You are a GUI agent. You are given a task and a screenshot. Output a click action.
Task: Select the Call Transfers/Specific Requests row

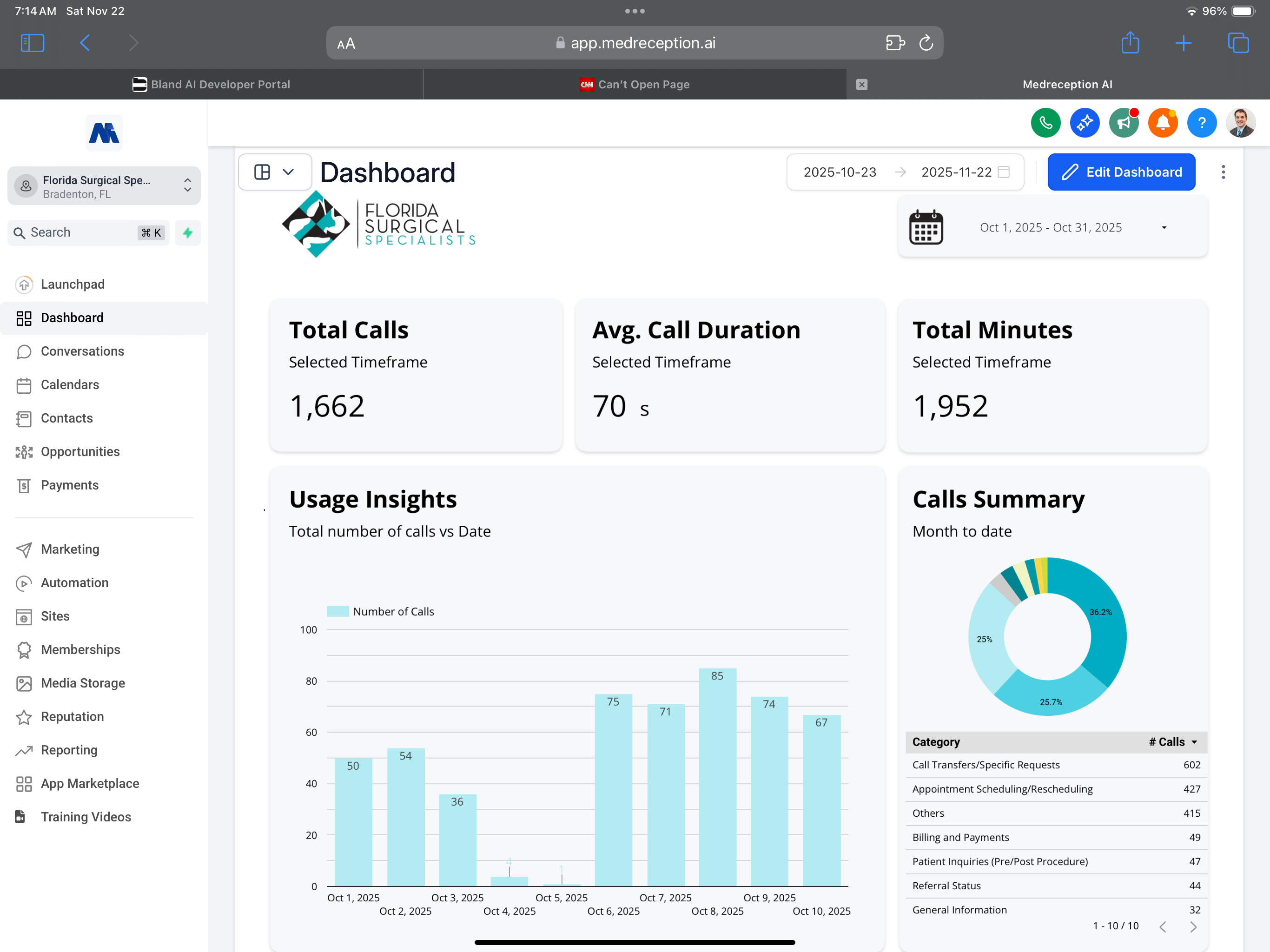pos(1056,765)
